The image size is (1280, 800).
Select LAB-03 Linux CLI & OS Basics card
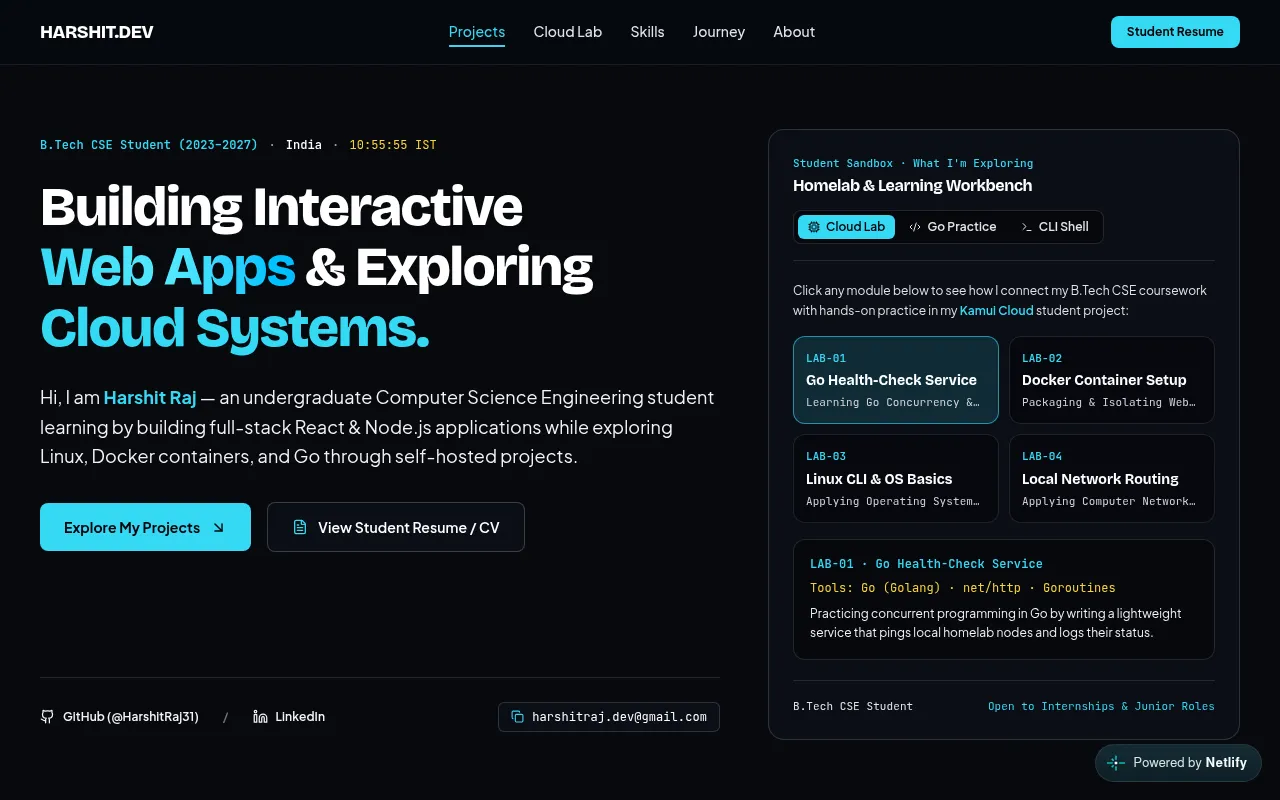tap(896, 479)
